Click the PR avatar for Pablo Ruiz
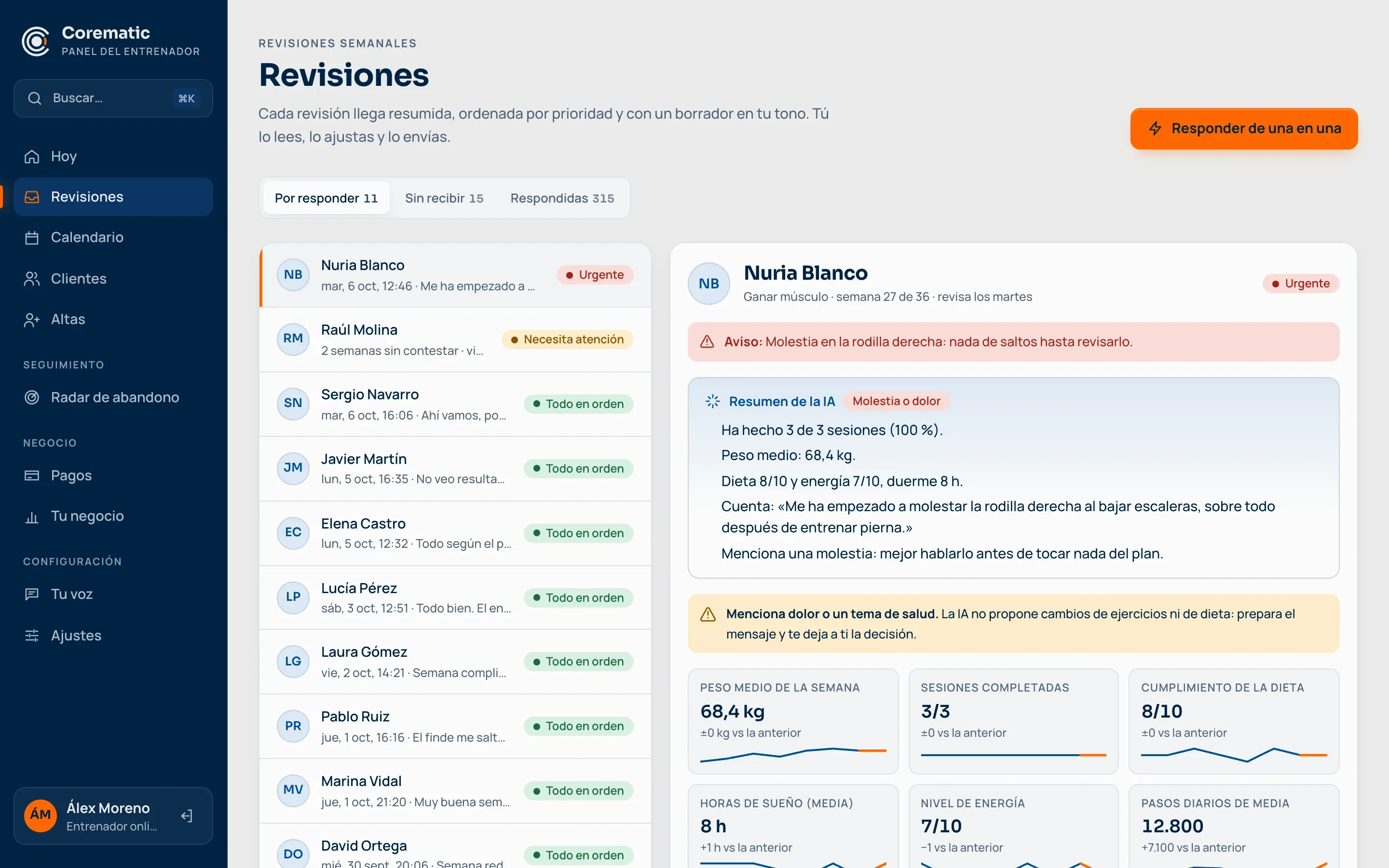The image size is (1389, 868). [293, 726]
